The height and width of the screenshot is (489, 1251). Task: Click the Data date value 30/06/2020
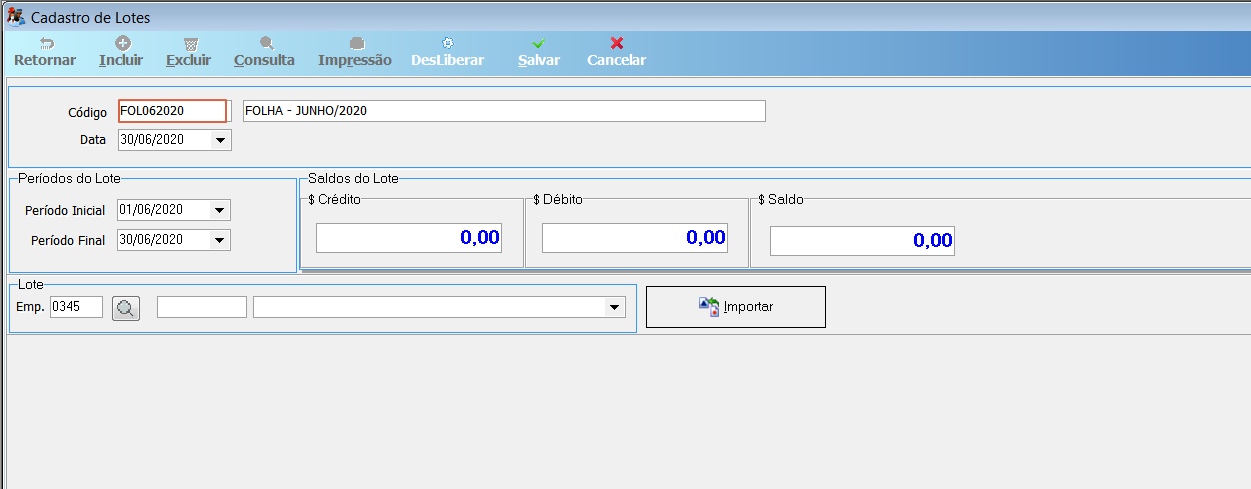coord(152,141)
